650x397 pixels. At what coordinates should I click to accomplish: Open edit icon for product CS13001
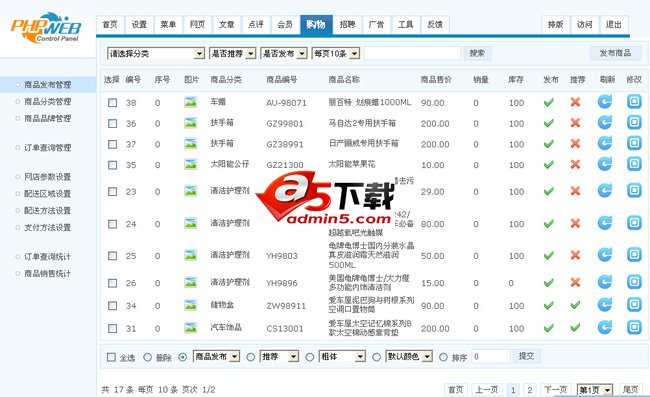coord(634,327)
